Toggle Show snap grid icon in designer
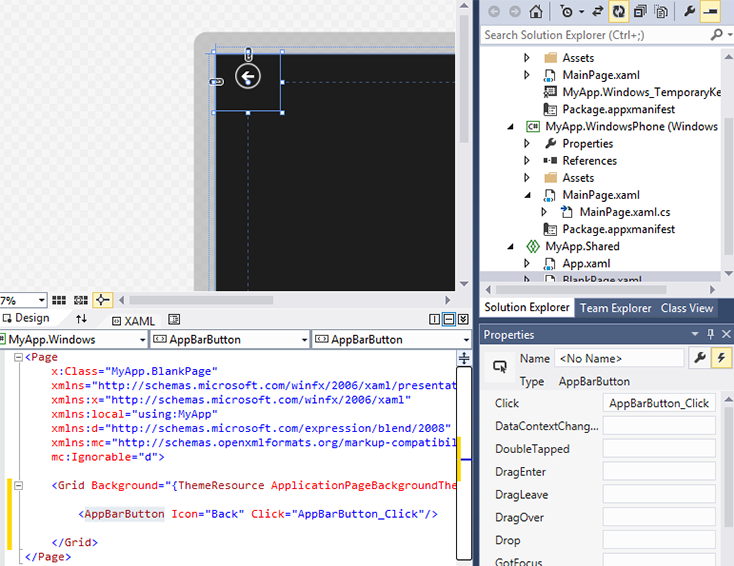Image resolution: width=734 pixels, height=566 pixels. pyautogui.click(x=59, y=300)
